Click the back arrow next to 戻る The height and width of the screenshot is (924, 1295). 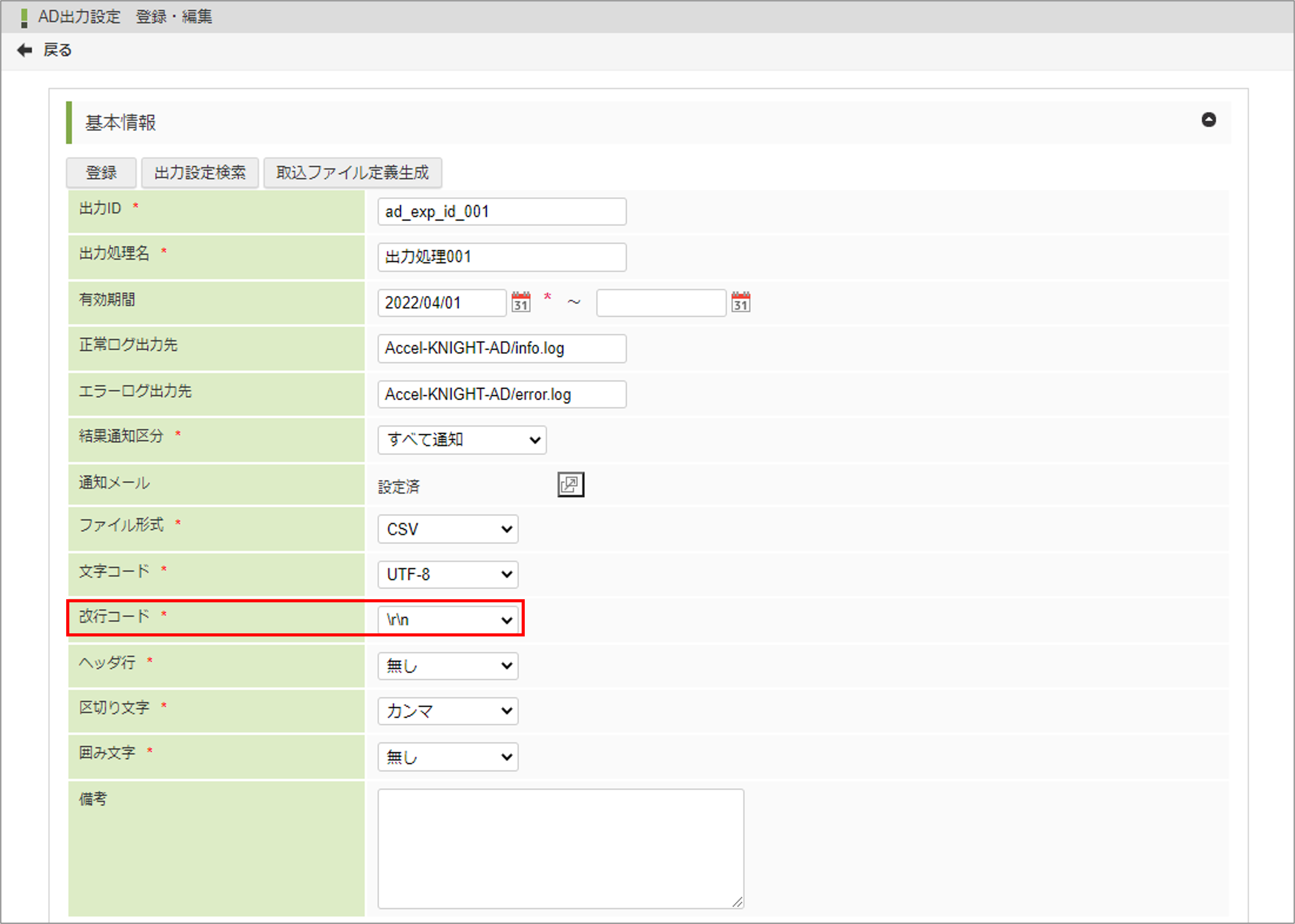24,50
